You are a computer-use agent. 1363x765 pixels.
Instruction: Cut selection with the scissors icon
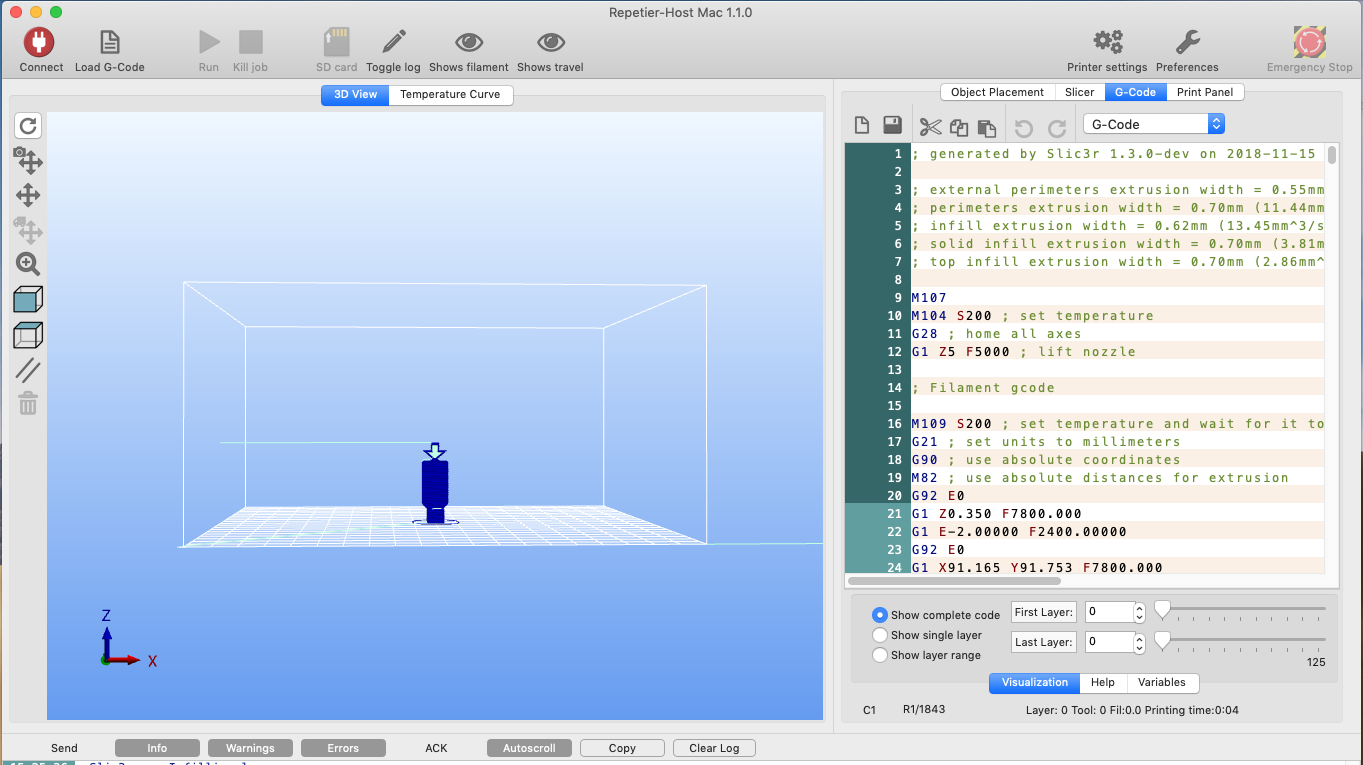931,127
